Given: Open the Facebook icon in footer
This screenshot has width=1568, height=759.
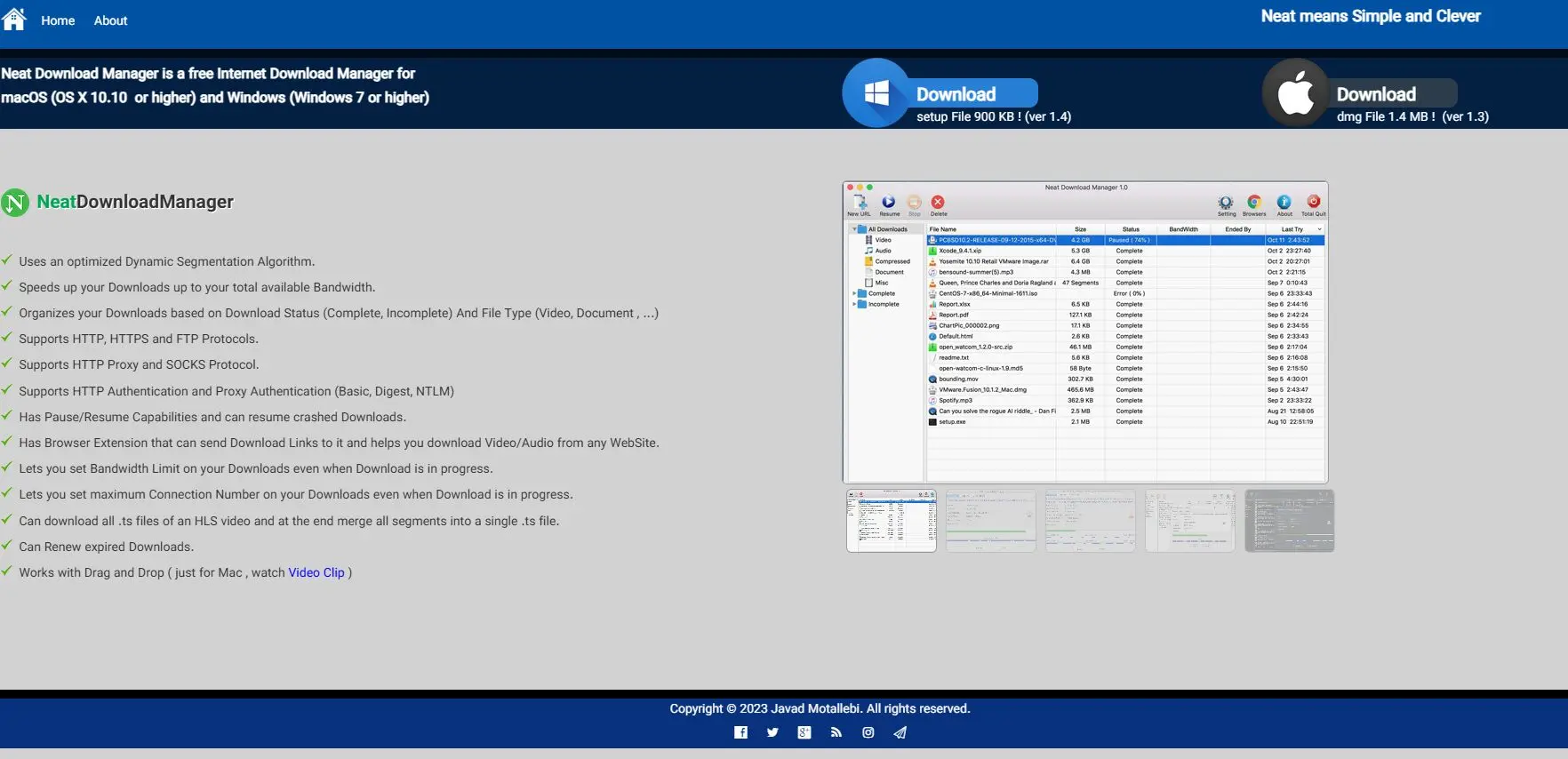Looking at the screenshot, I should point(740,732).
